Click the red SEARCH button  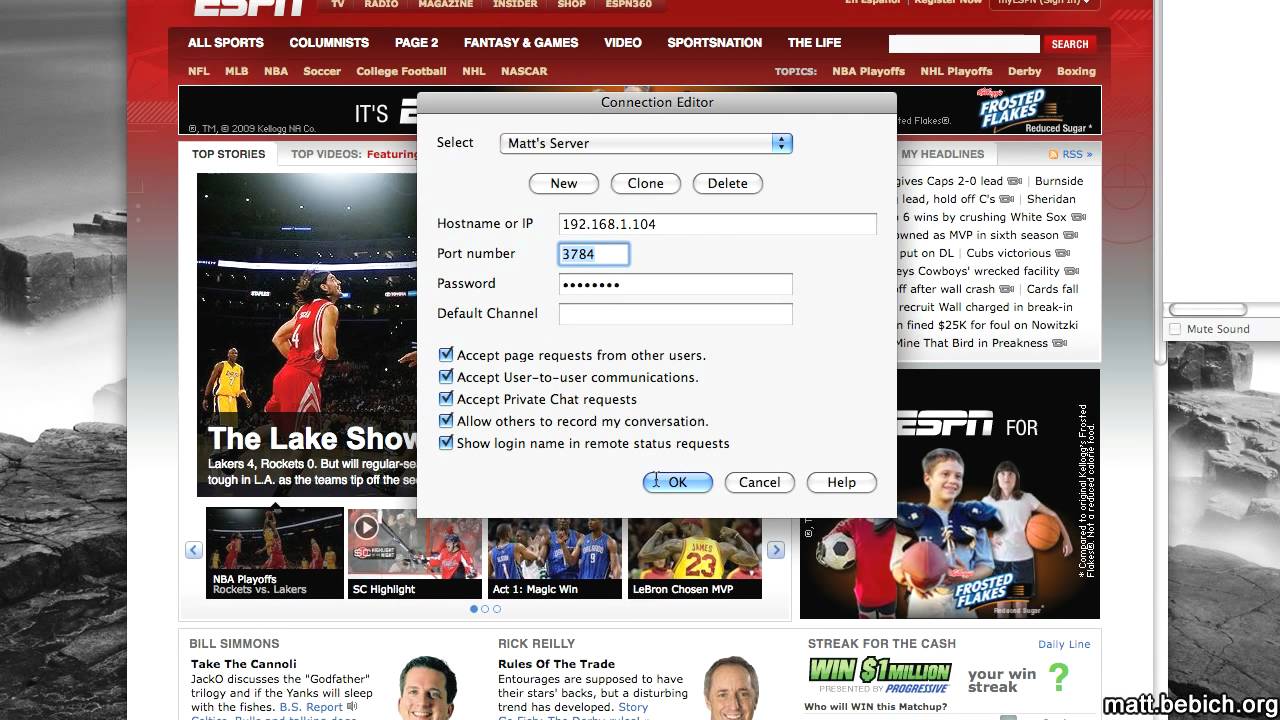point(1069,44)
